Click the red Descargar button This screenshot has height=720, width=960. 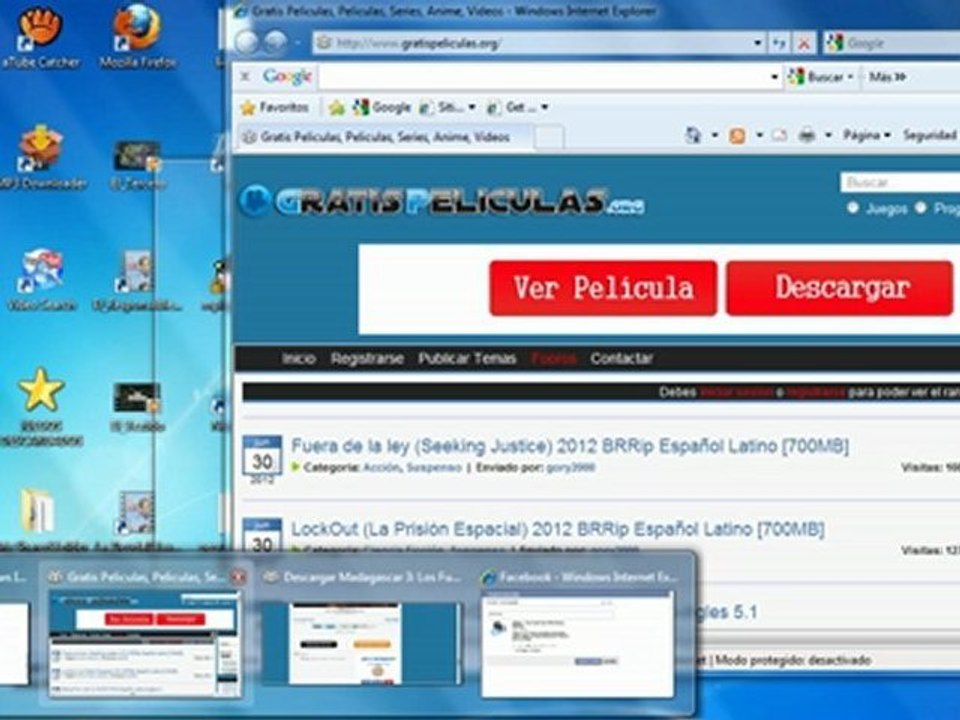[840, 288]
